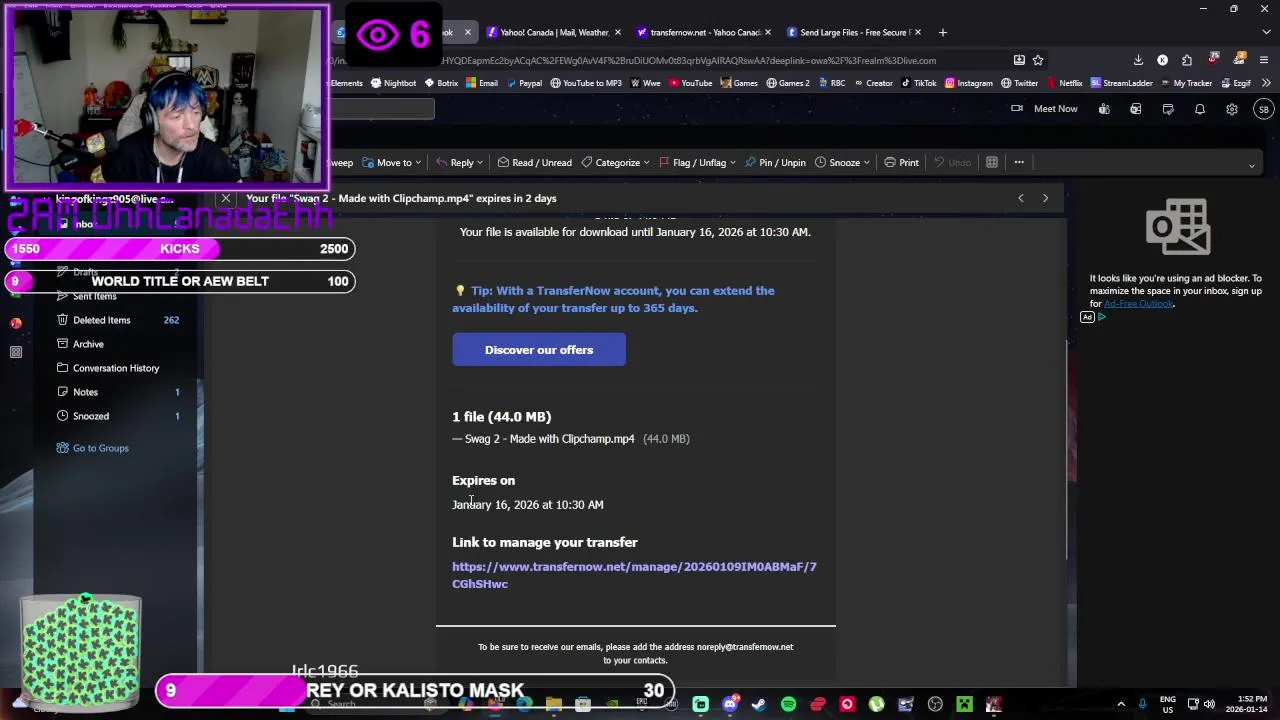
Task: Close the open email reading tab
Action: coord(226,198)
